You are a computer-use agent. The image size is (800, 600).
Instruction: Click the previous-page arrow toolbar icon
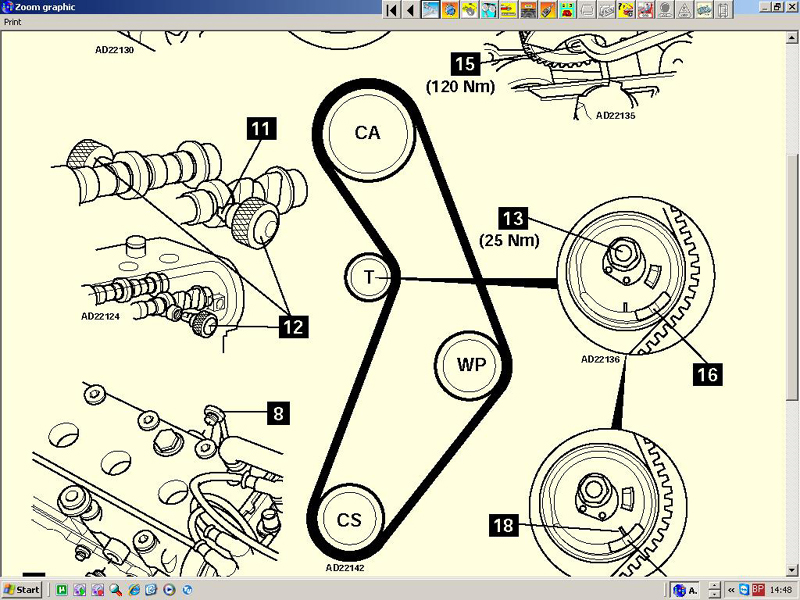(x=410, y=9)
